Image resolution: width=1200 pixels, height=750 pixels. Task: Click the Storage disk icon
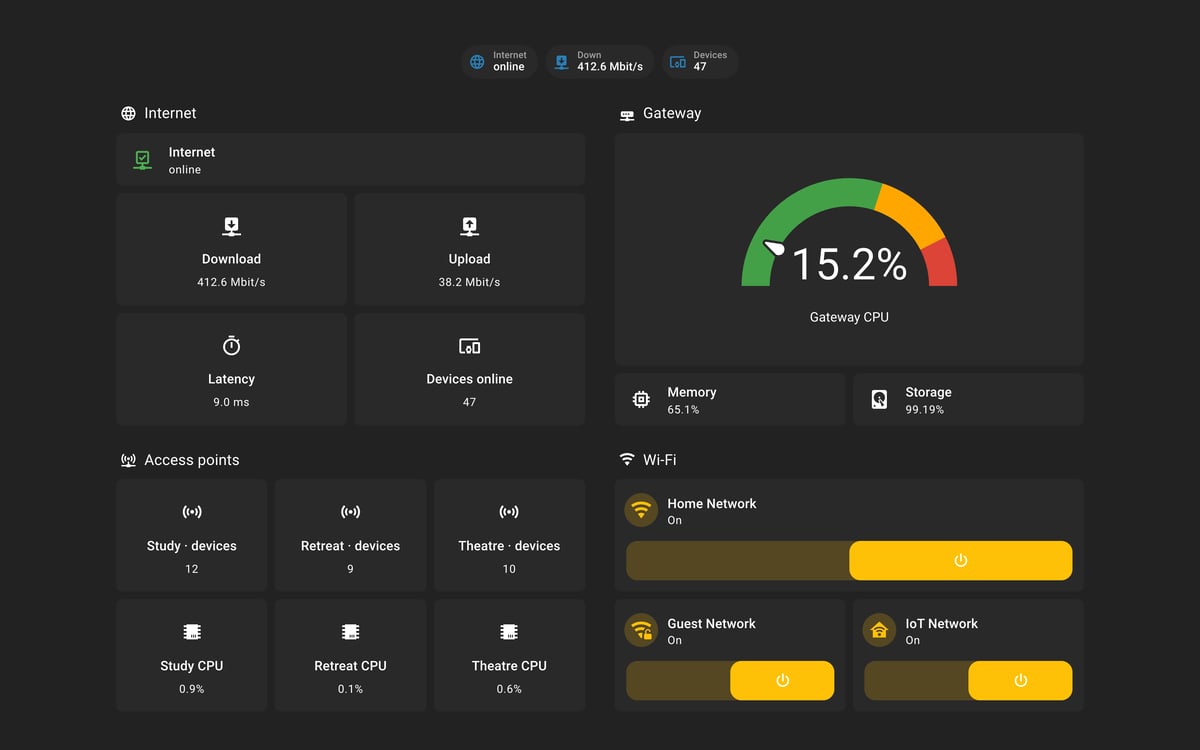[x=879, y=400]
